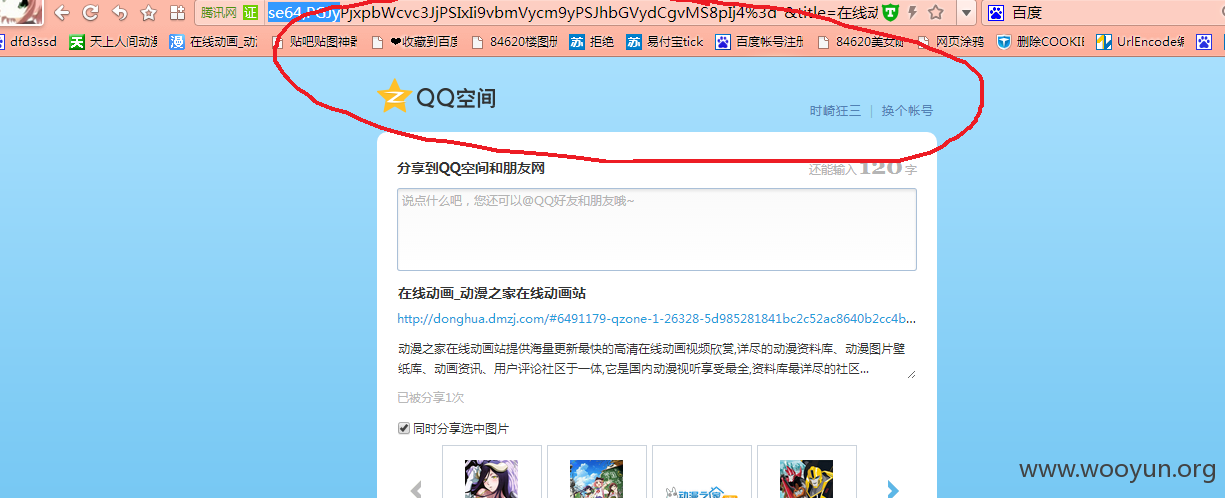Click the 时崎狂三 account name
1225x498 pixels.
coord(835,111)
